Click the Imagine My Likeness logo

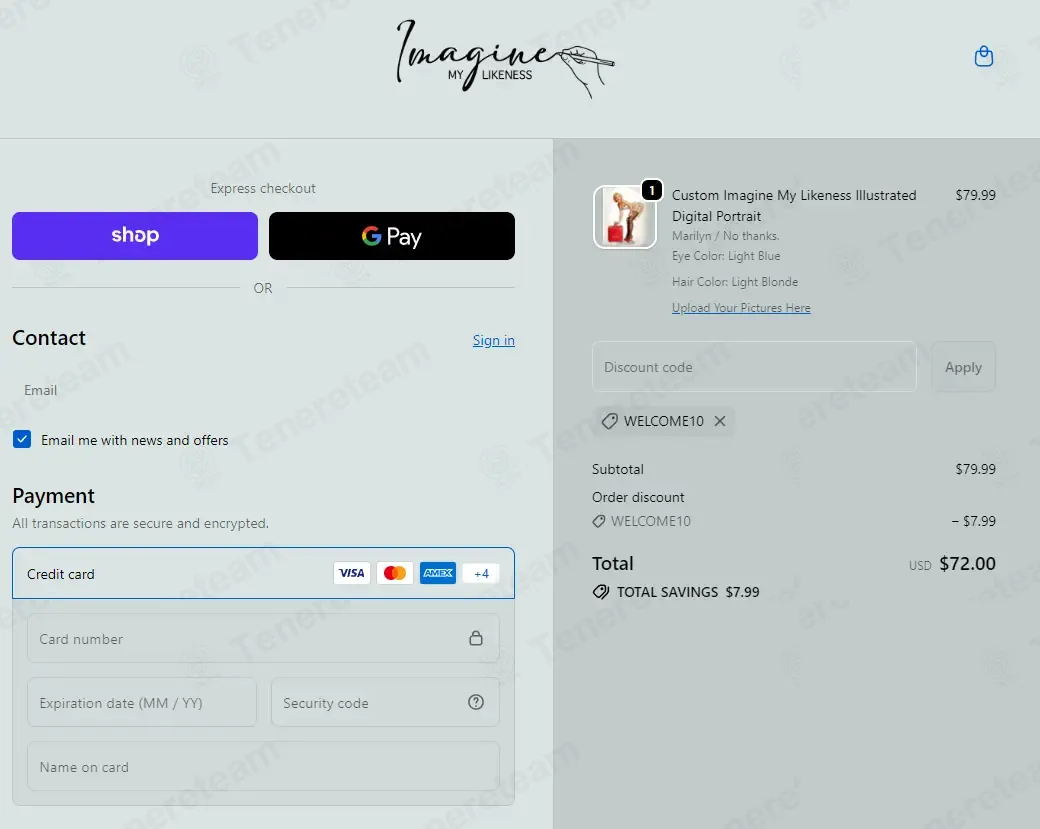[505, 59]
